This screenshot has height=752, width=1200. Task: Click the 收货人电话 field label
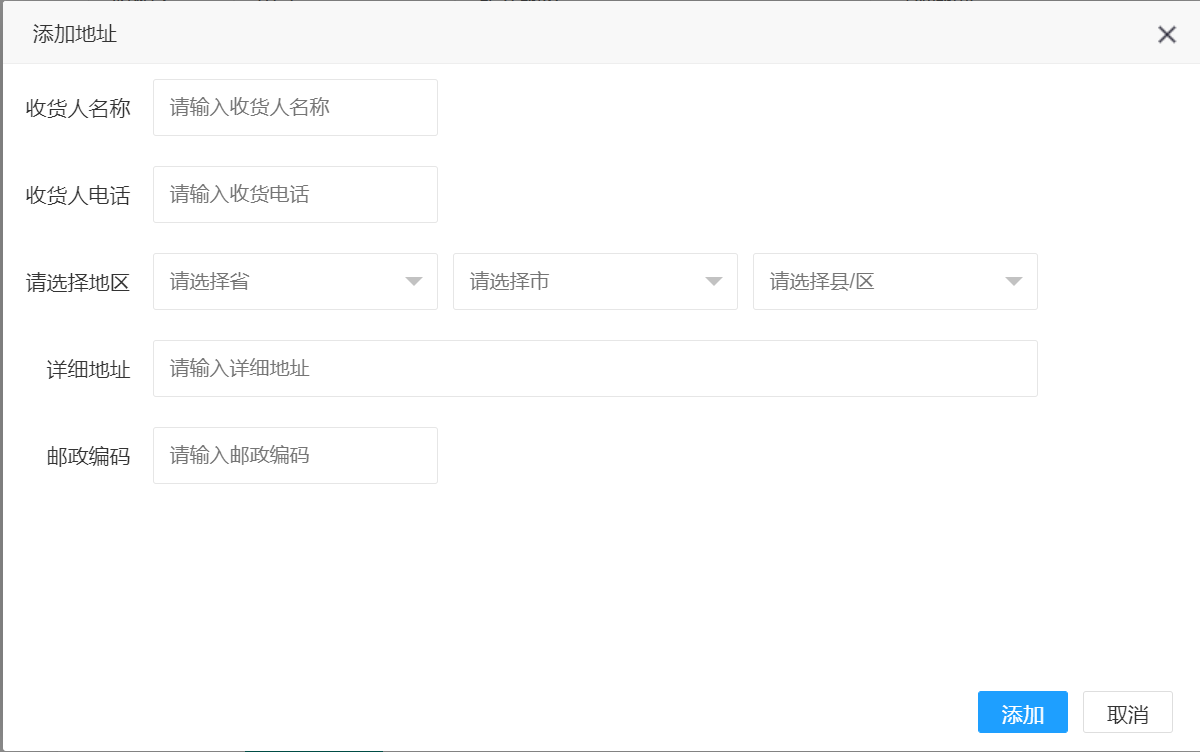(75, 194)
